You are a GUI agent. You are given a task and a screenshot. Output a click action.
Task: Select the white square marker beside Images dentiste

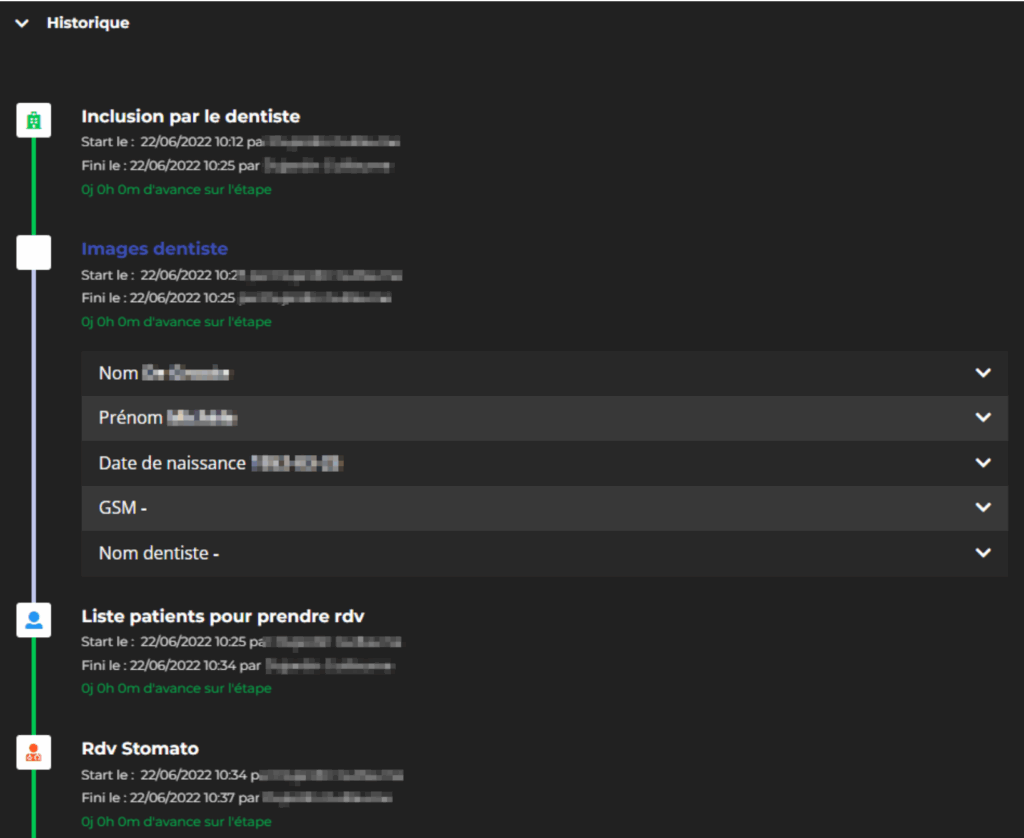click(x=34, y=253)
